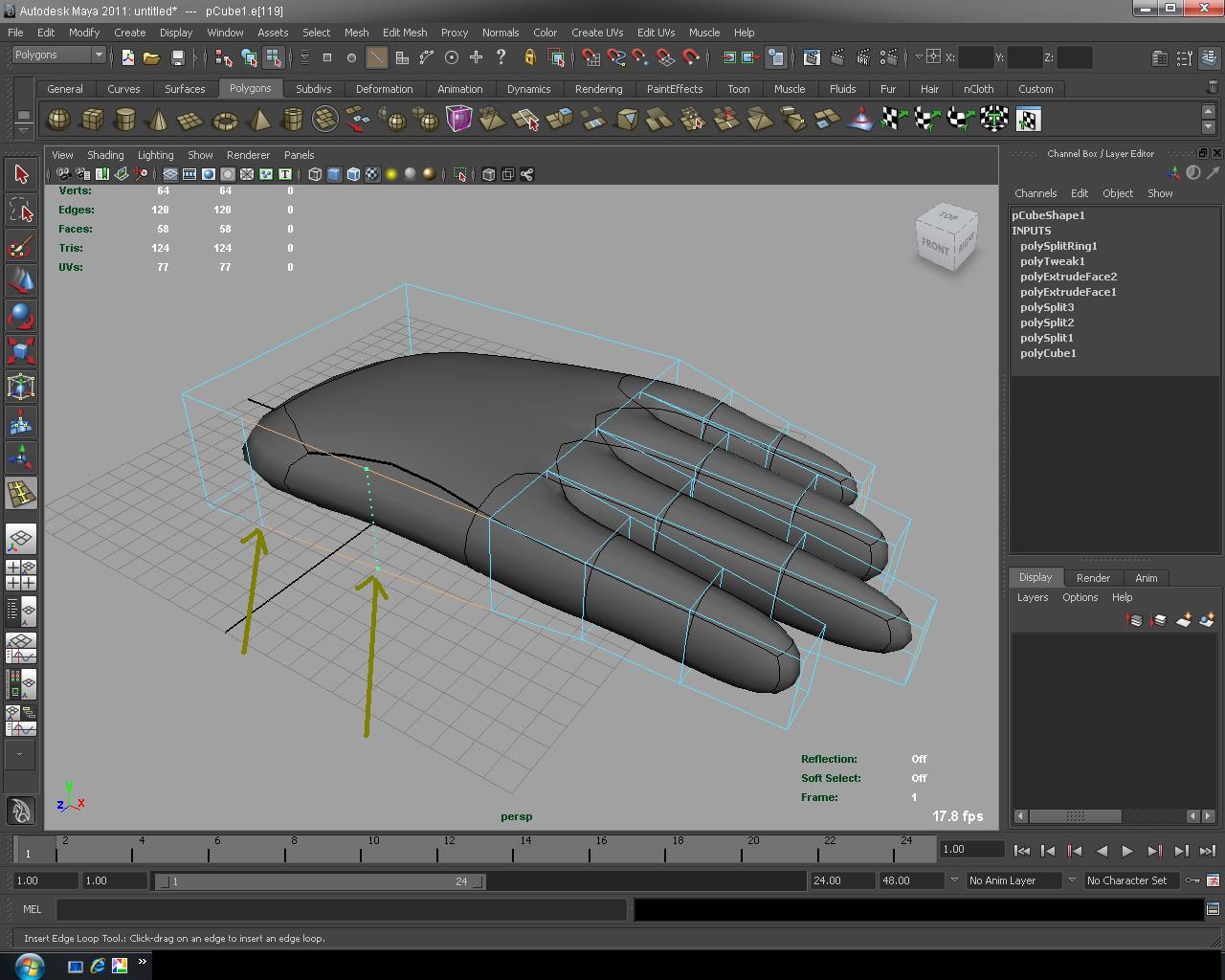This screenshot has width=1225, height=980.
Task: Activate the Rotate tool in the toolbox
Action: pyautogui.click(x=21, y=316)
